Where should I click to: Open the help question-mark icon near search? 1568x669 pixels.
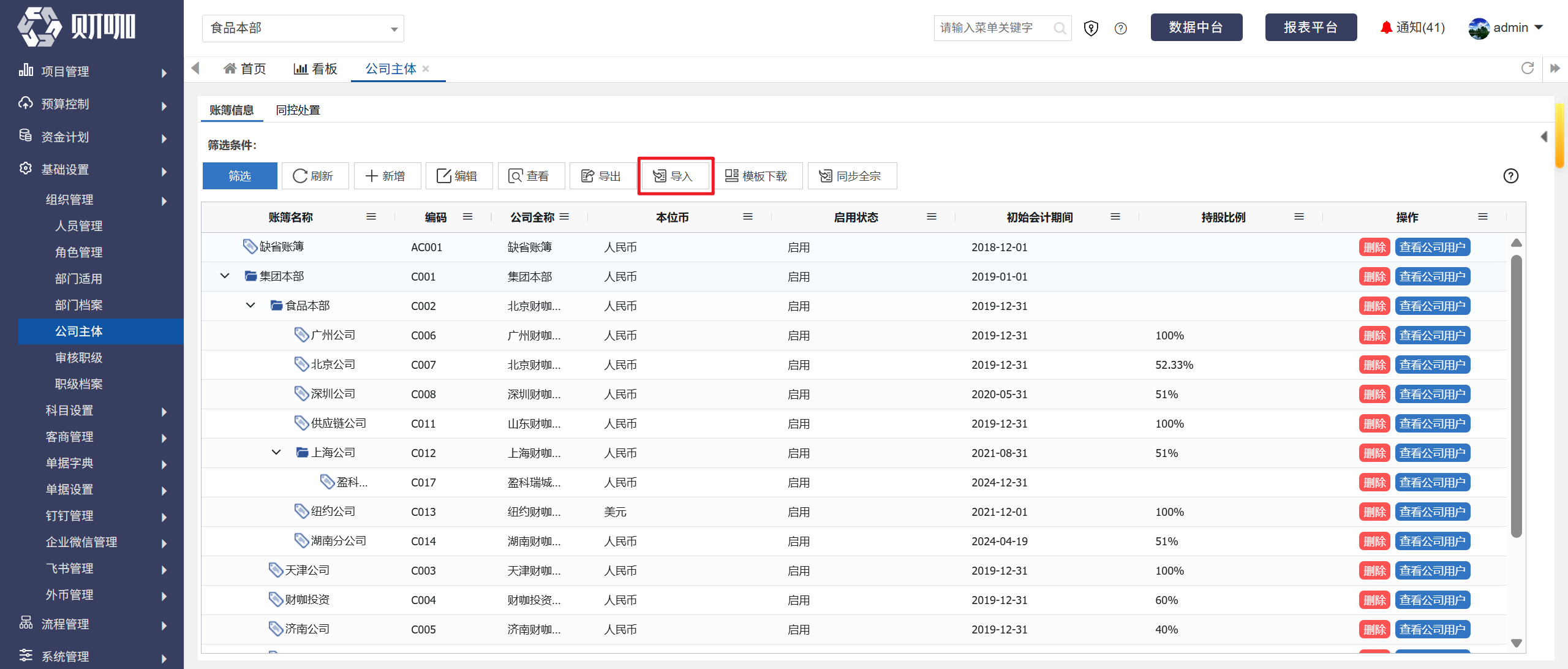(1121, 28)
